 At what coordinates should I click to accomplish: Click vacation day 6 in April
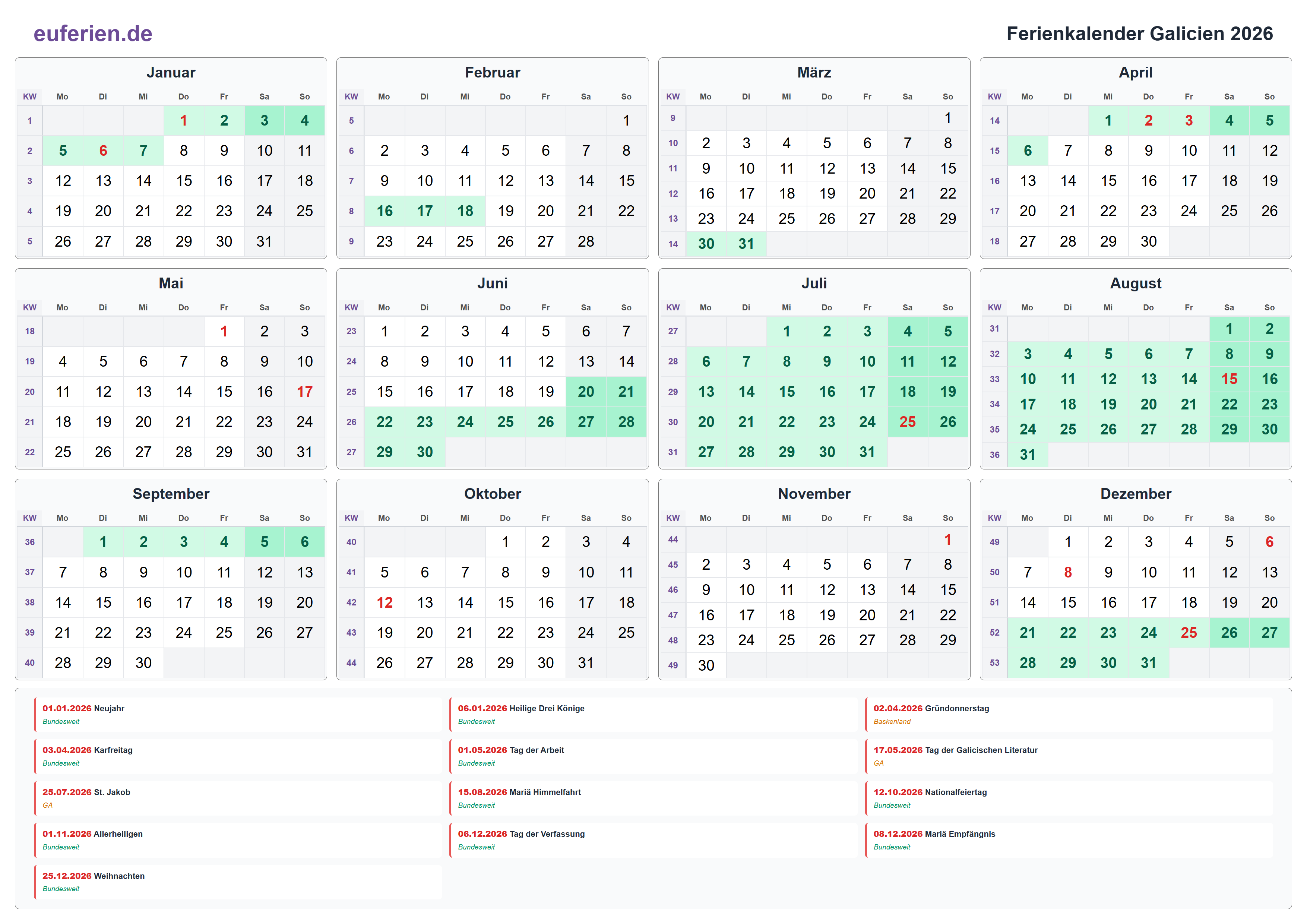pyautogui.click(x=1028, y=151)
